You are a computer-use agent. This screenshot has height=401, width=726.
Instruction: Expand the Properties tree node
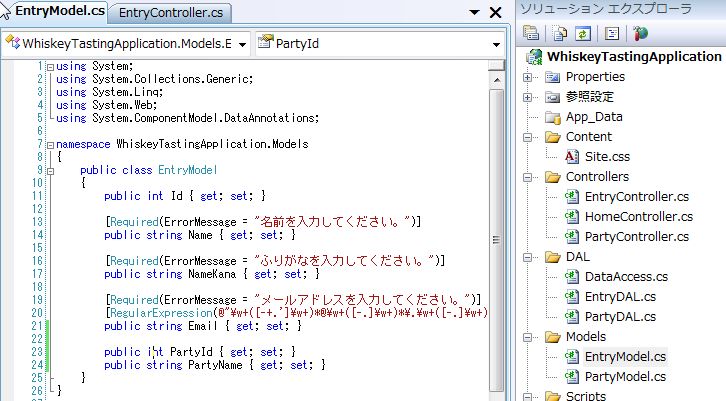[527, 77]
